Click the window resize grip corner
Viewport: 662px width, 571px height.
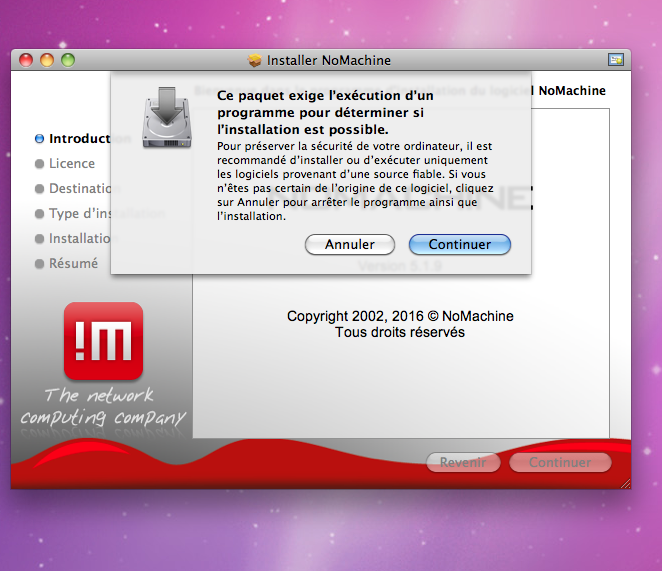pos(626,484)
